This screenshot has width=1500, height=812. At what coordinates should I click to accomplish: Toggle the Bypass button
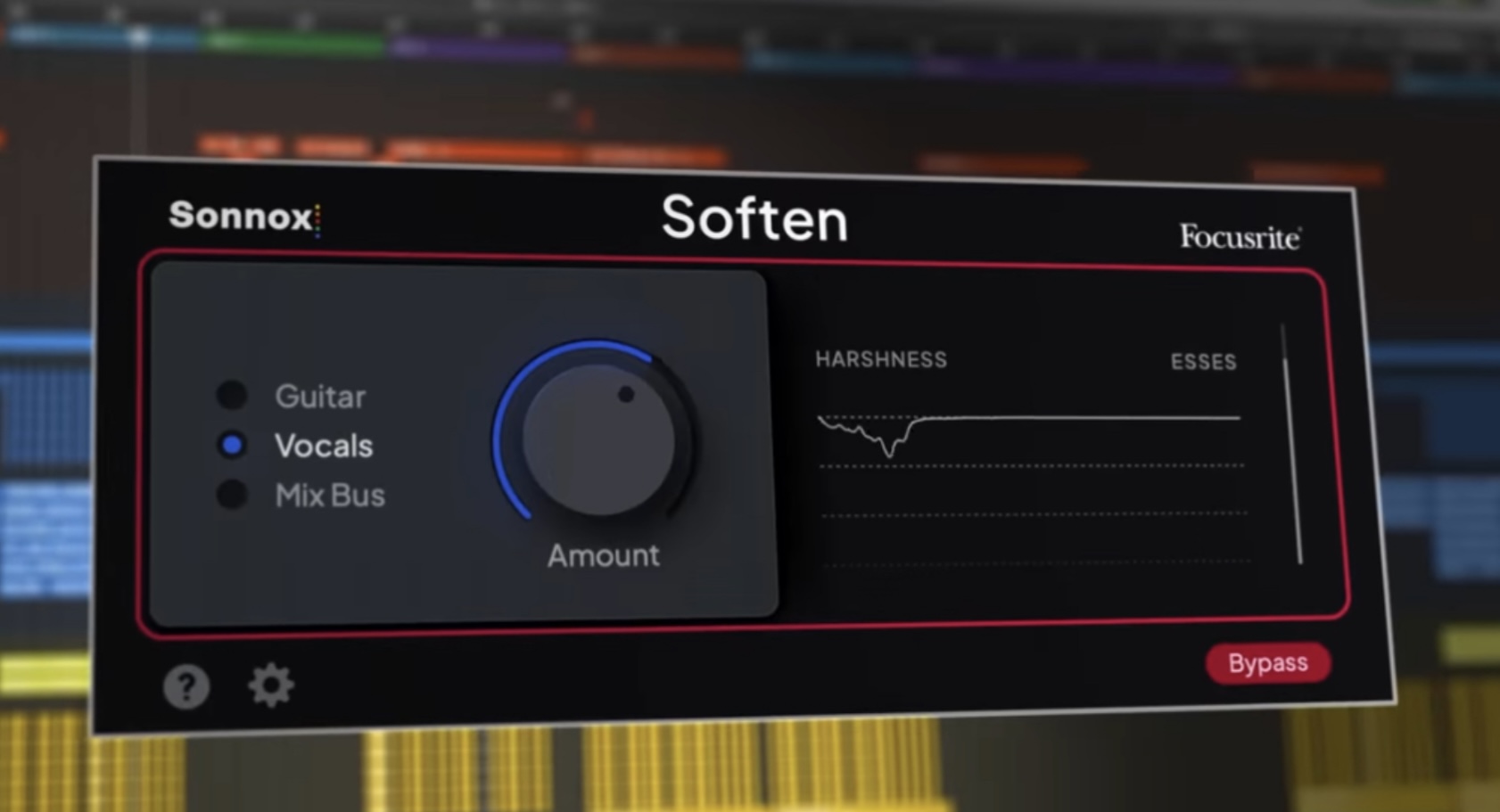pyautogui.click(x=1267, y=663)
